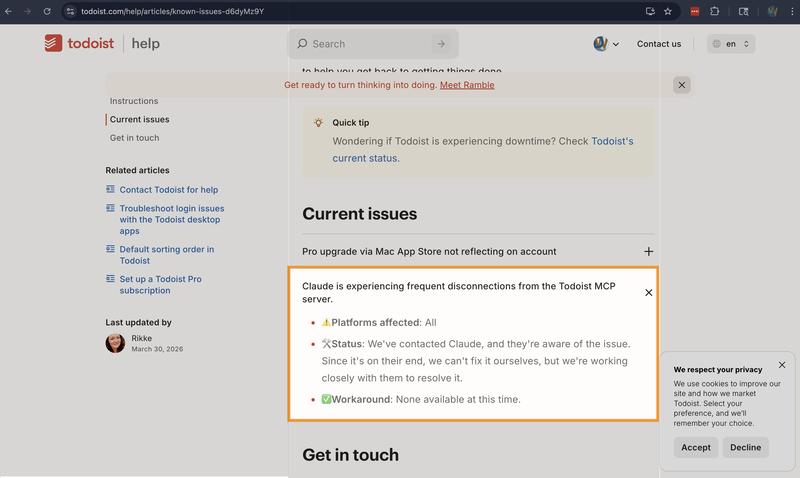Dismiss the Ramble announcement banner
This screenshot has height=478, width=800.
click(x=682, y=85)
